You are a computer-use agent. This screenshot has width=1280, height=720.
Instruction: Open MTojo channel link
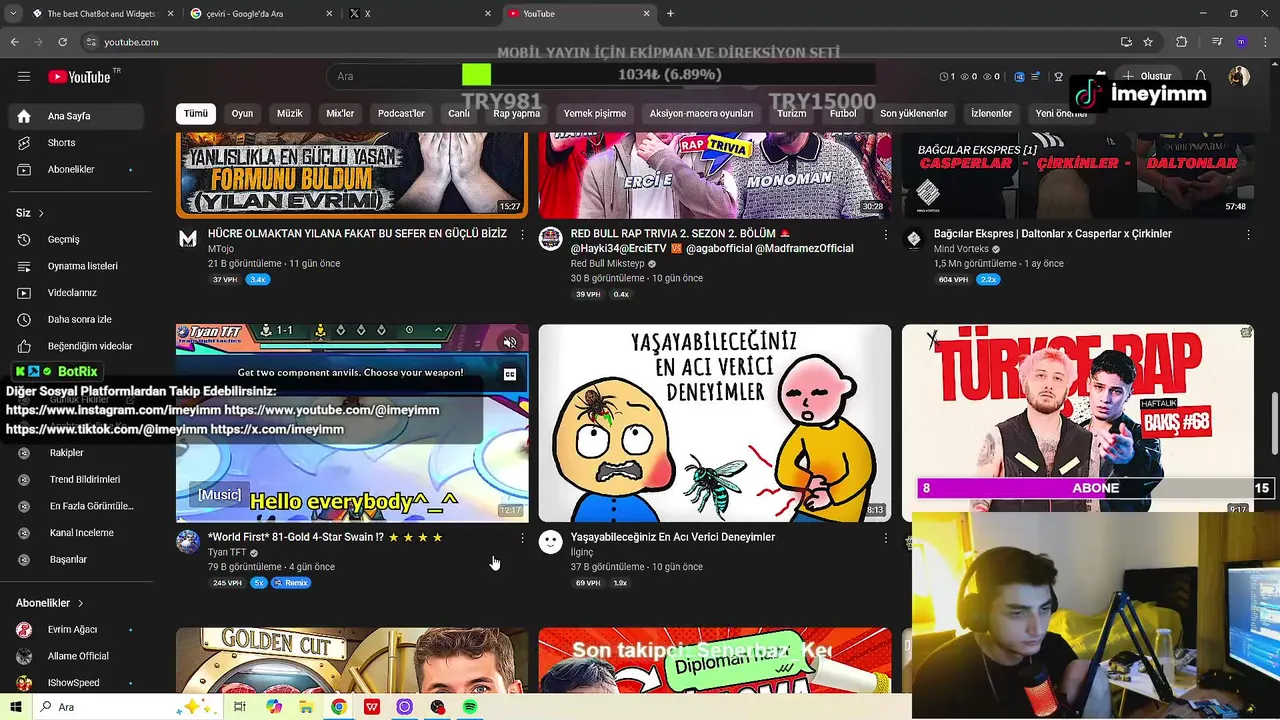coord(220,249)
